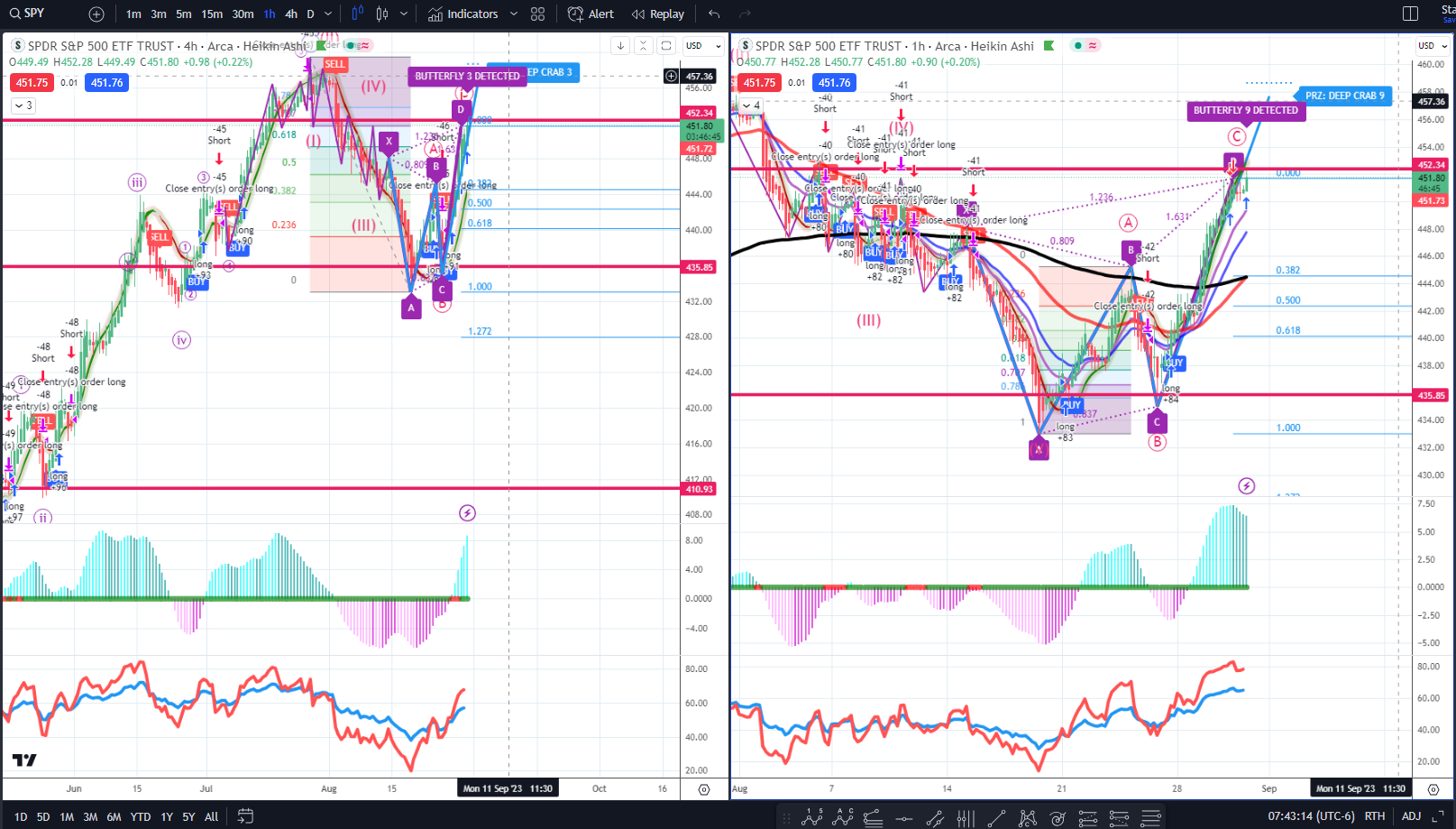
Task: Click the right chart lightning events marker
Action: coord(1246,486)
